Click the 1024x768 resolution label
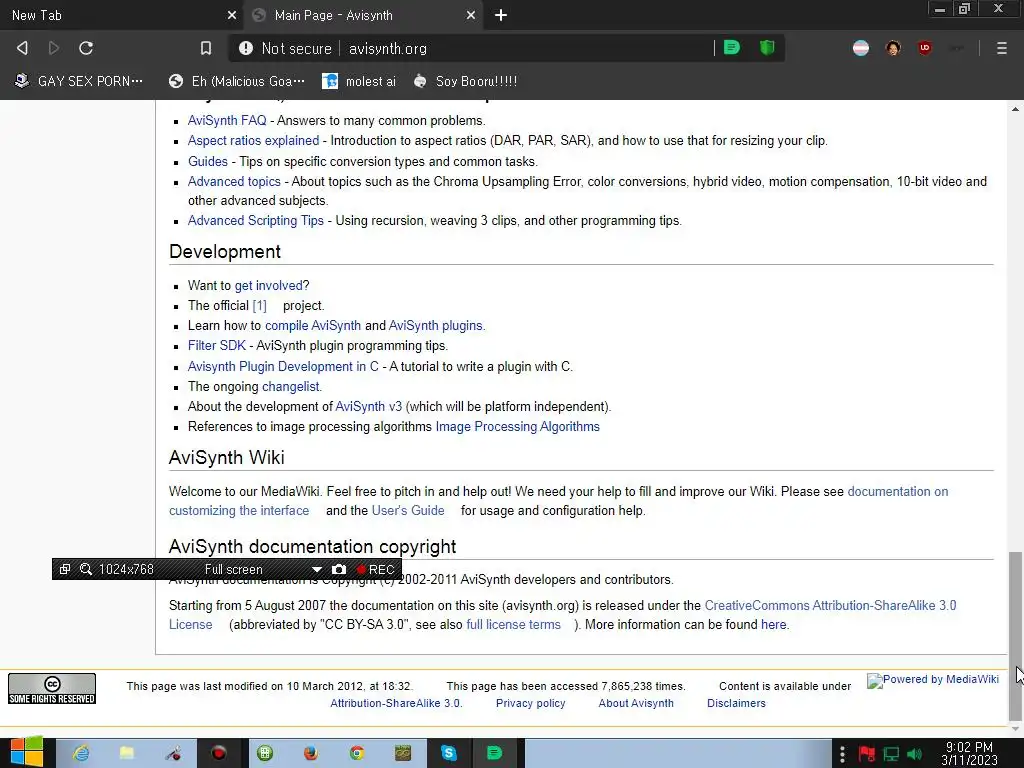 [x=126, y=569]
